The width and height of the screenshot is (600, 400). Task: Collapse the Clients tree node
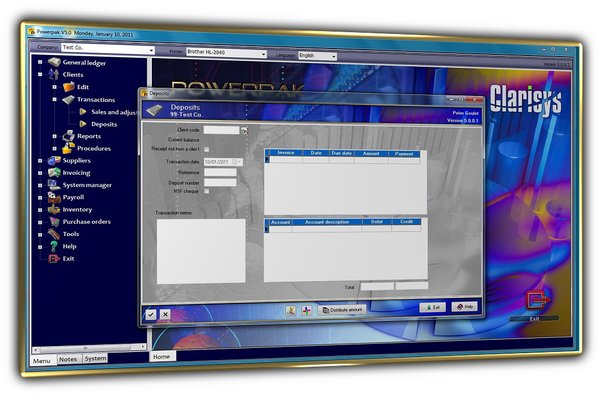(x=40, y=74)
